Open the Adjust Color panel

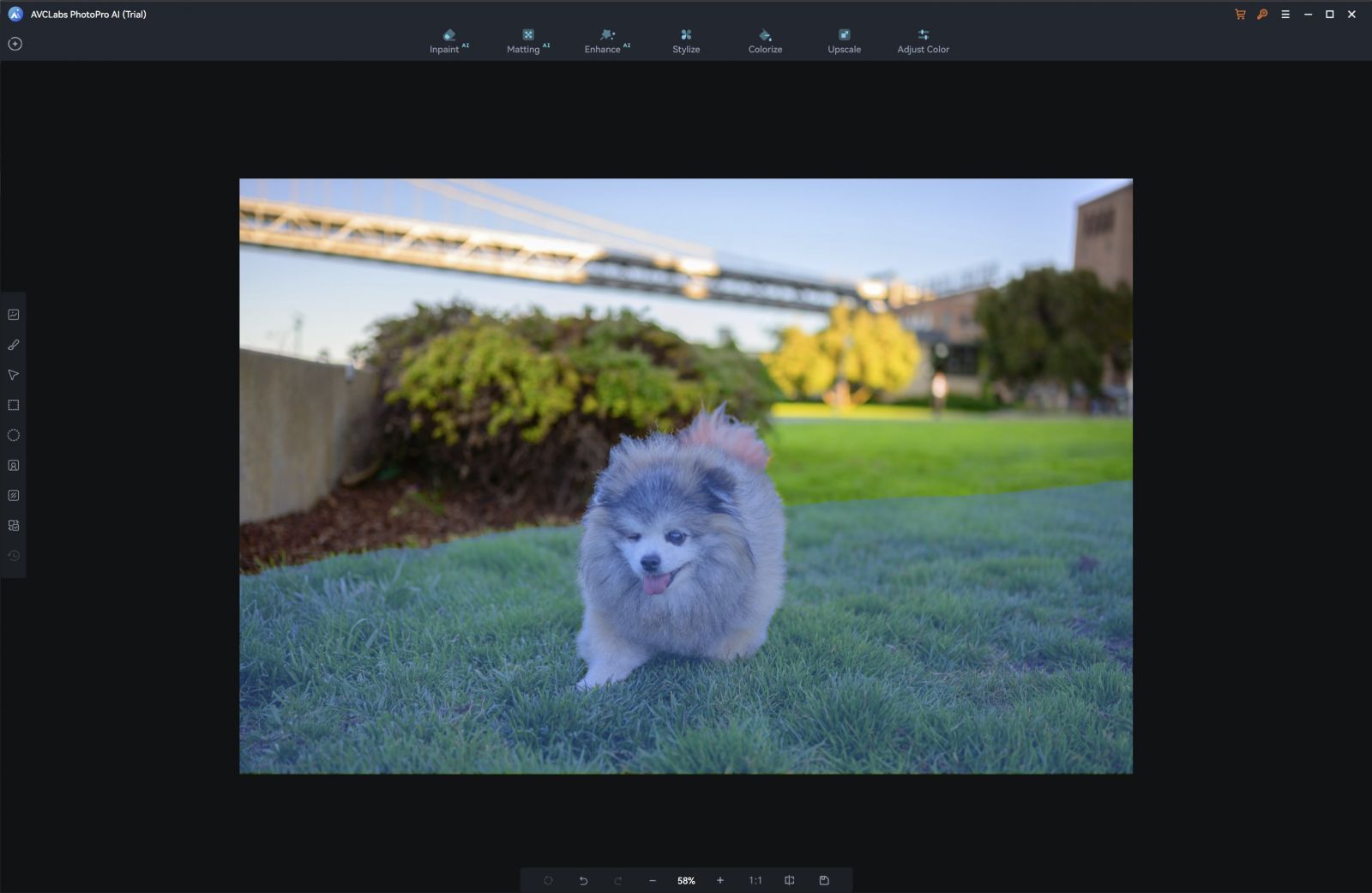pyautogui.click(x=923, y=39)
